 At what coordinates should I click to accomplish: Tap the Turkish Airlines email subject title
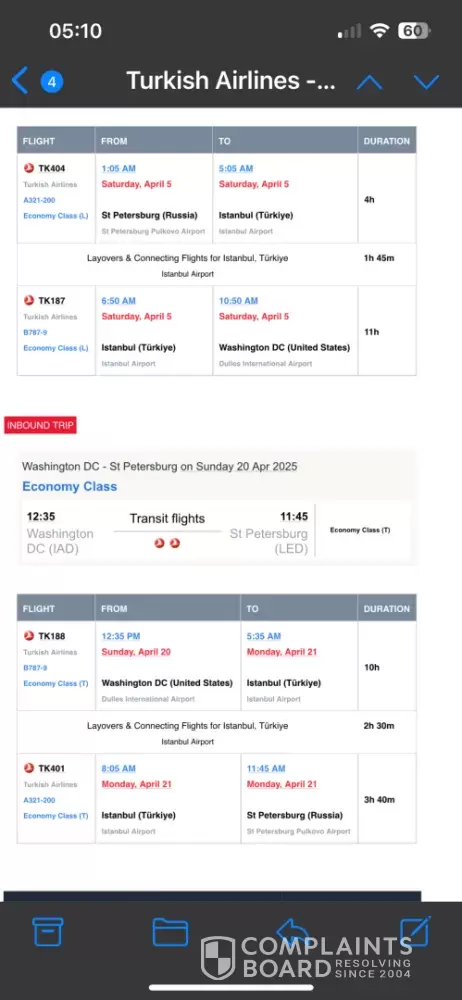pos(230,81)
